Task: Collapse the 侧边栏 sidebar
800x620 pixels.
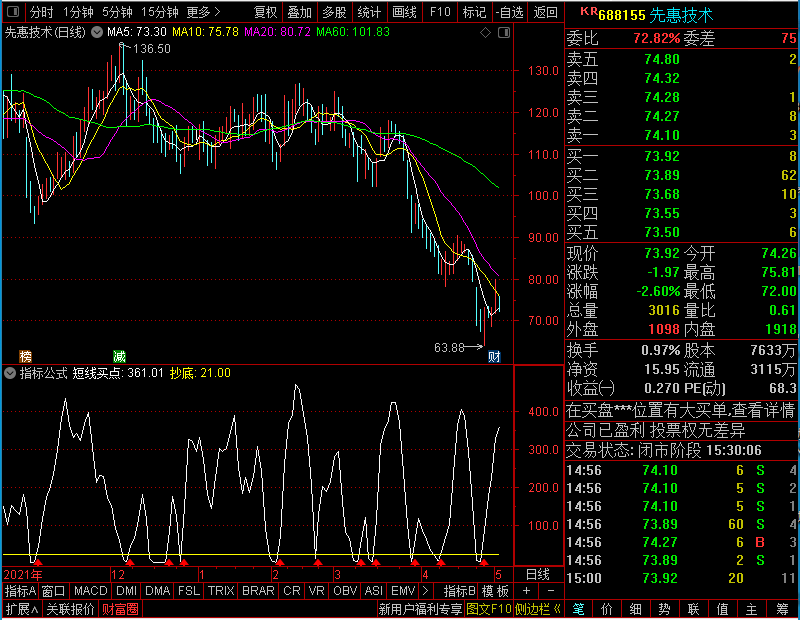Action: pos(538,609)
